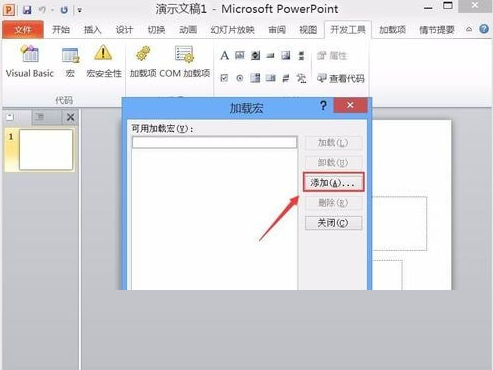Open the 属性 properties button
This screenshot has height=370, width=493.
point(332,56)
